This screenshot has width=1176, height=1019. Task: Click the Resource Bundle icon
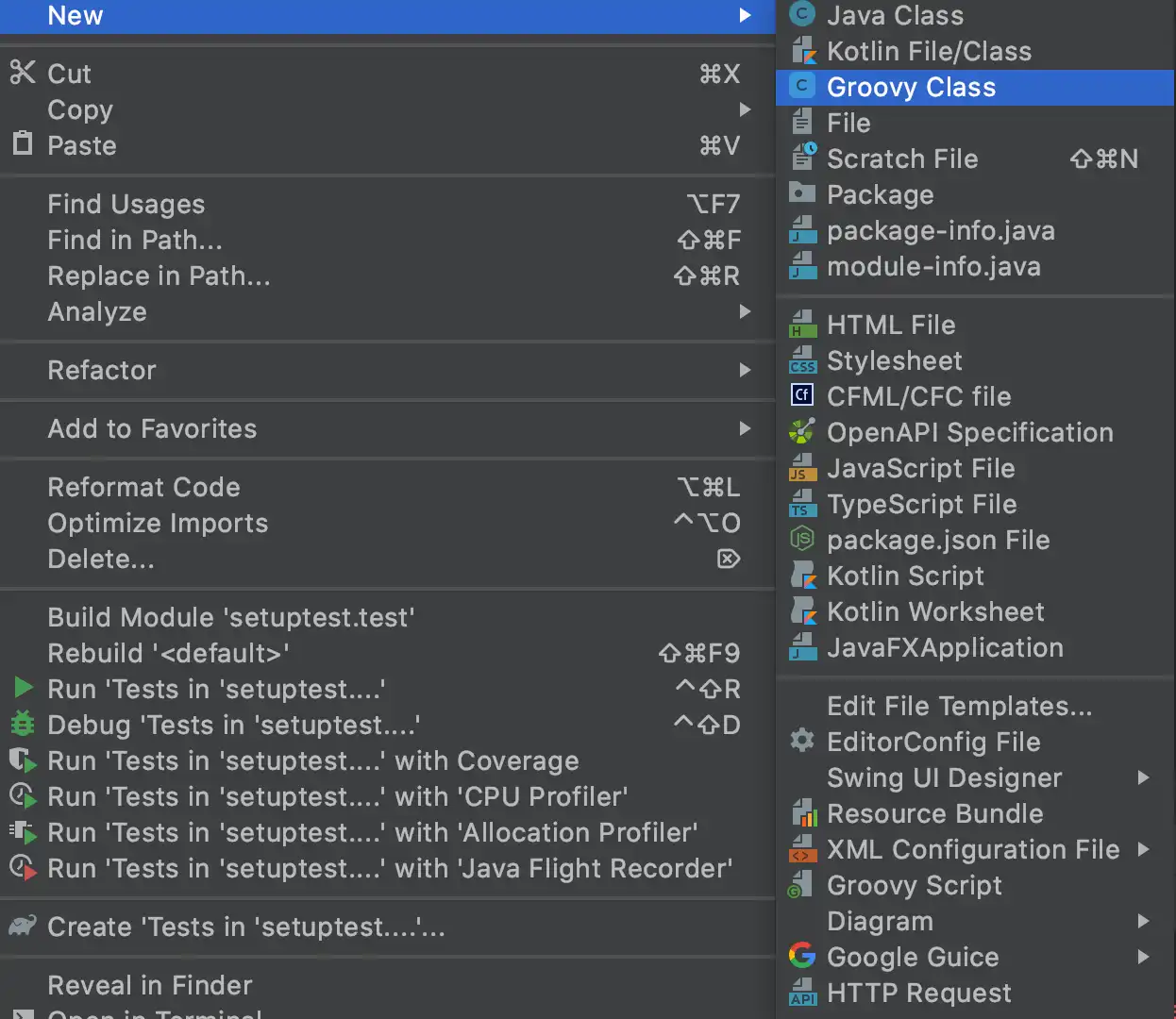point(803,813)
